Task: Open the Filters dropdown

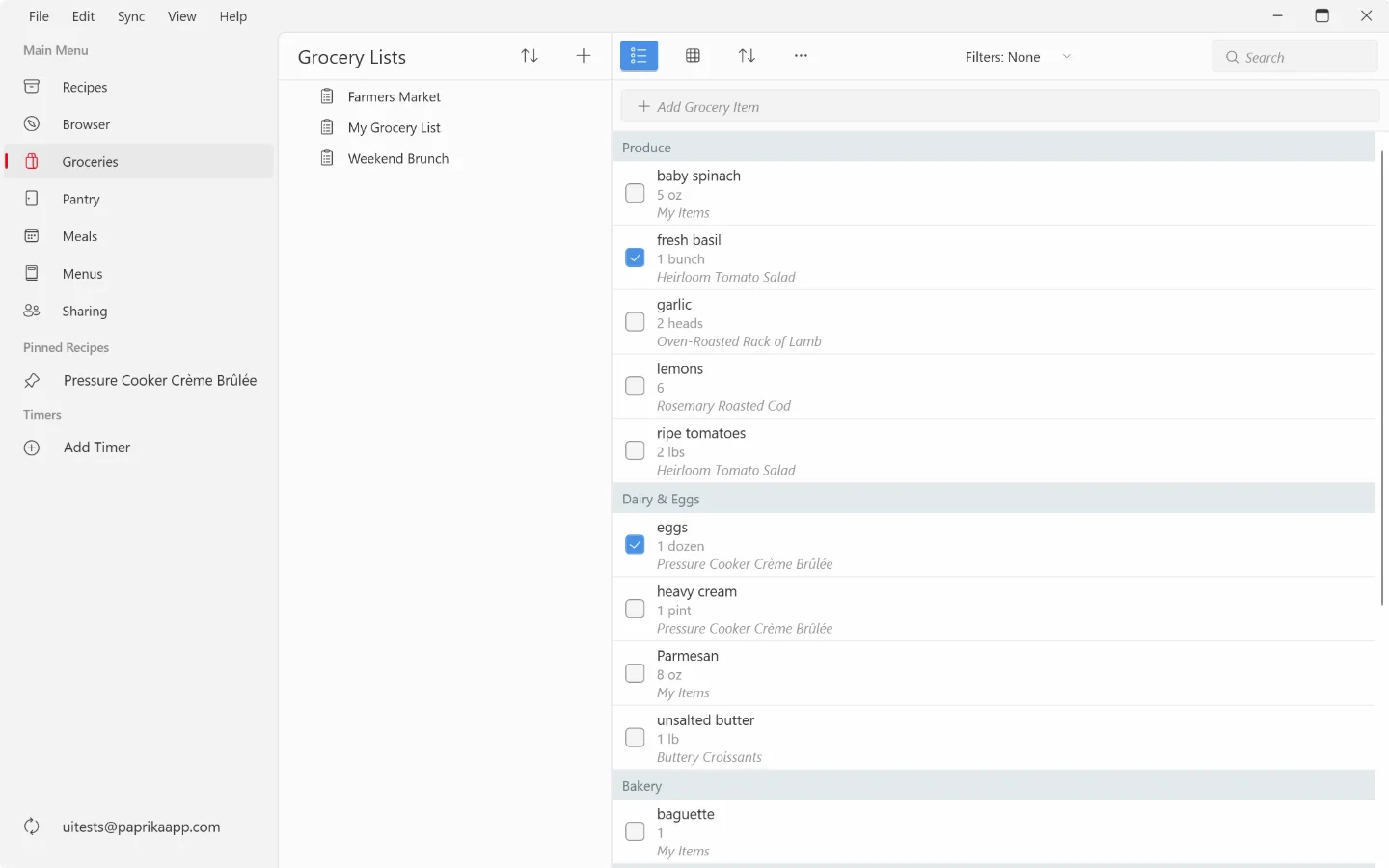Action: click(1018, 57)
